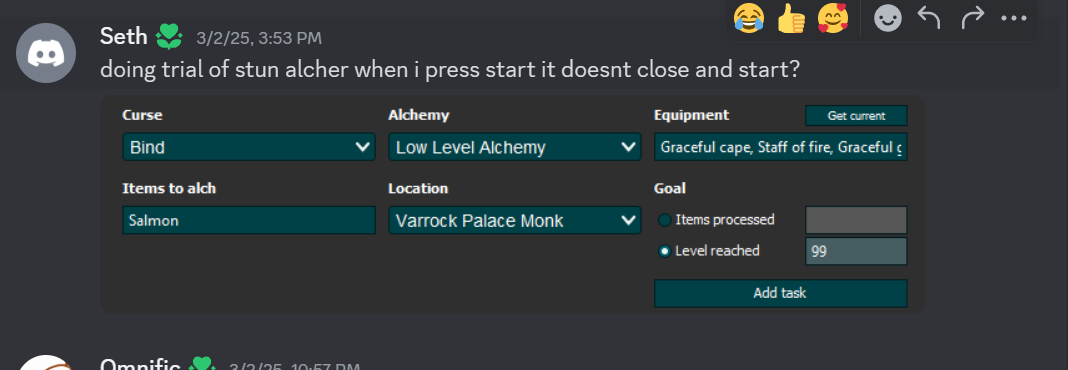Click the Add task button

(x=781, y=293)
